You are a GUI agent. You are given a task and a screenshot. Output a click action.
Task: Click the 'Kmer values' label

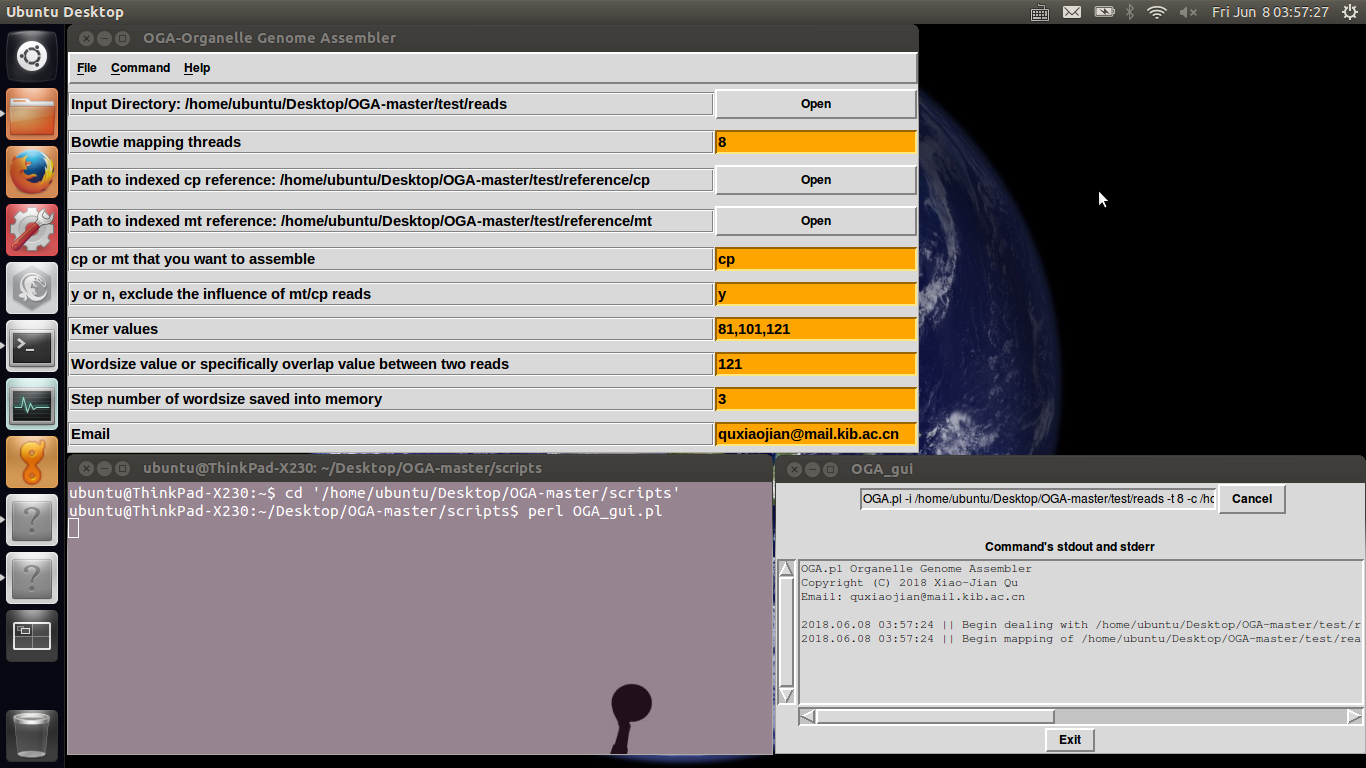(x=391, y=329)
